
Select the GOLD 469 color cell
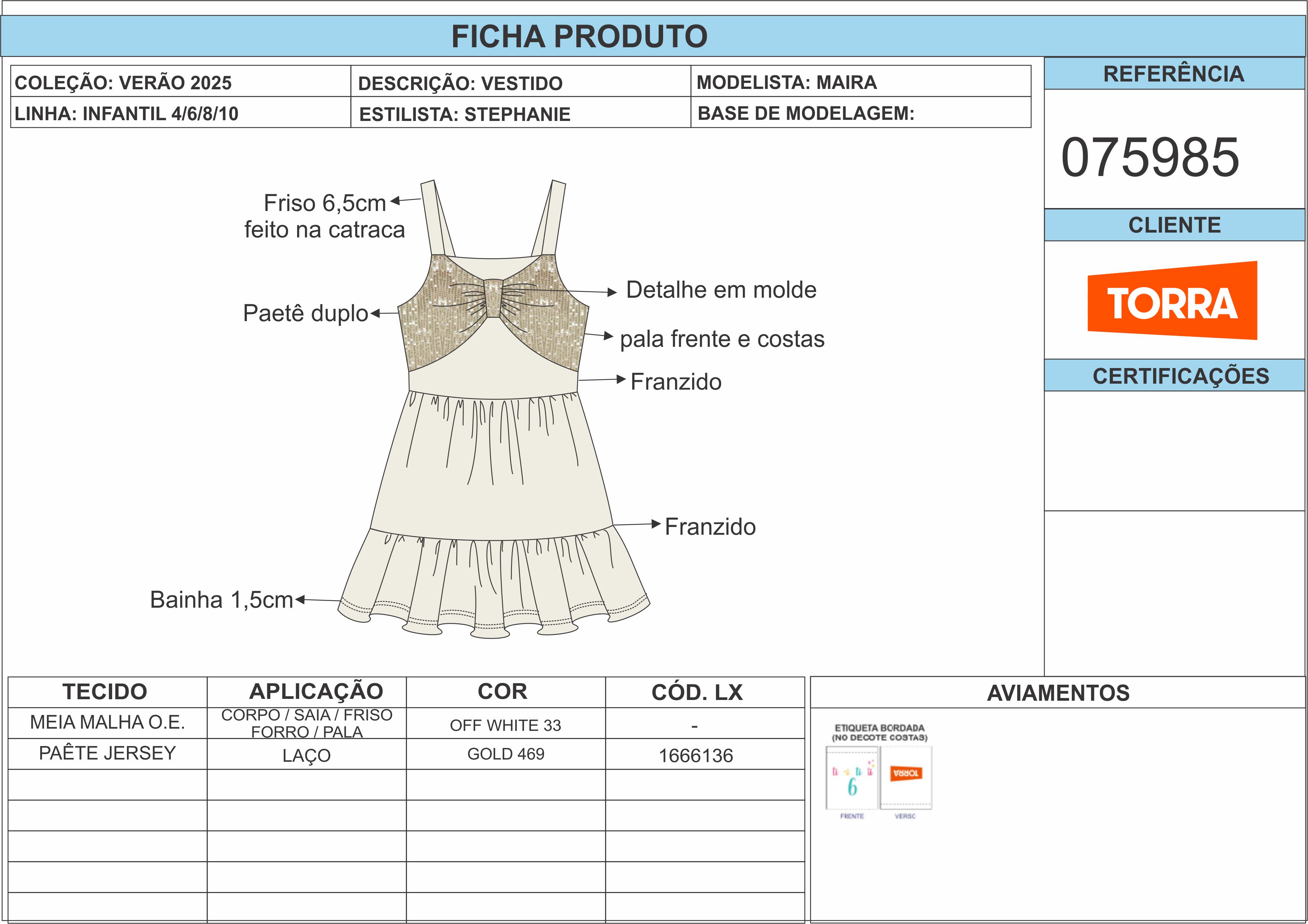tap(505, 754)
